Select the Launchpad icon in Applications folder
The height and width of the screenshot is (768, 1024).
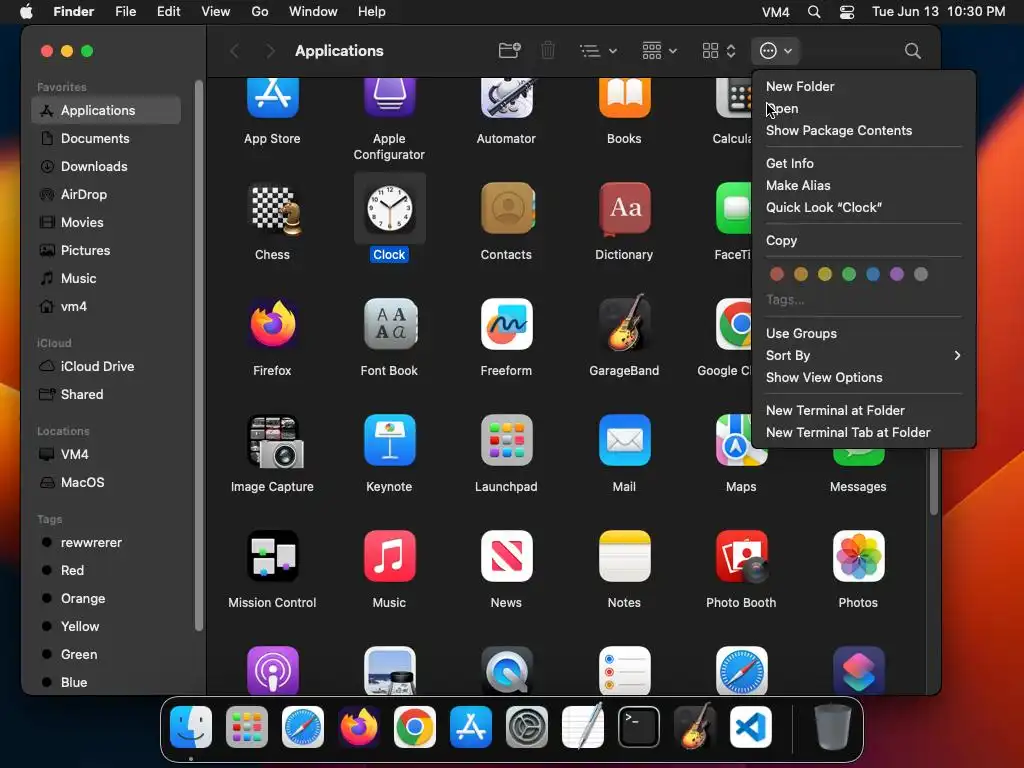click(x=507, y=440)
